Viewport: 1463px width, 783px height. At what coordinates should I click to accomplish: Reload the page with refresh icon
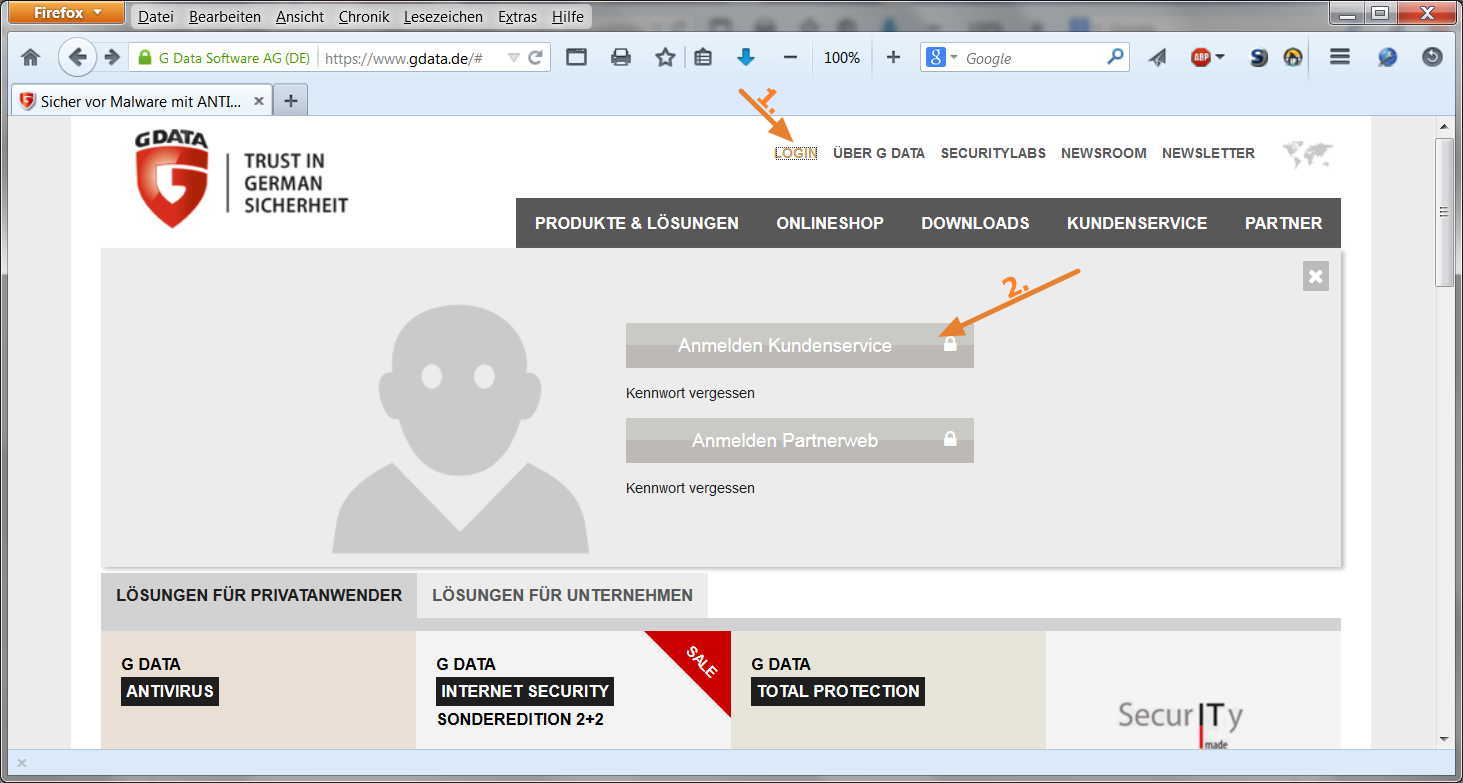535,58
